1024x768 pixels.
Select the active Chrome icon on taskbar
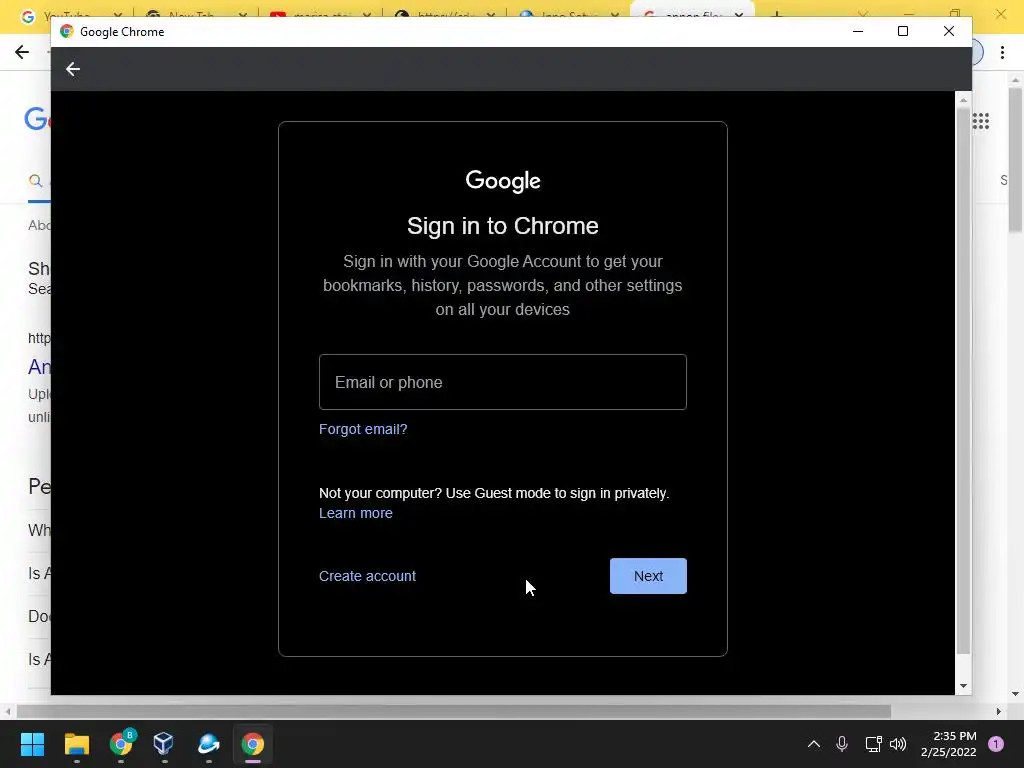[x=253, y=744]
